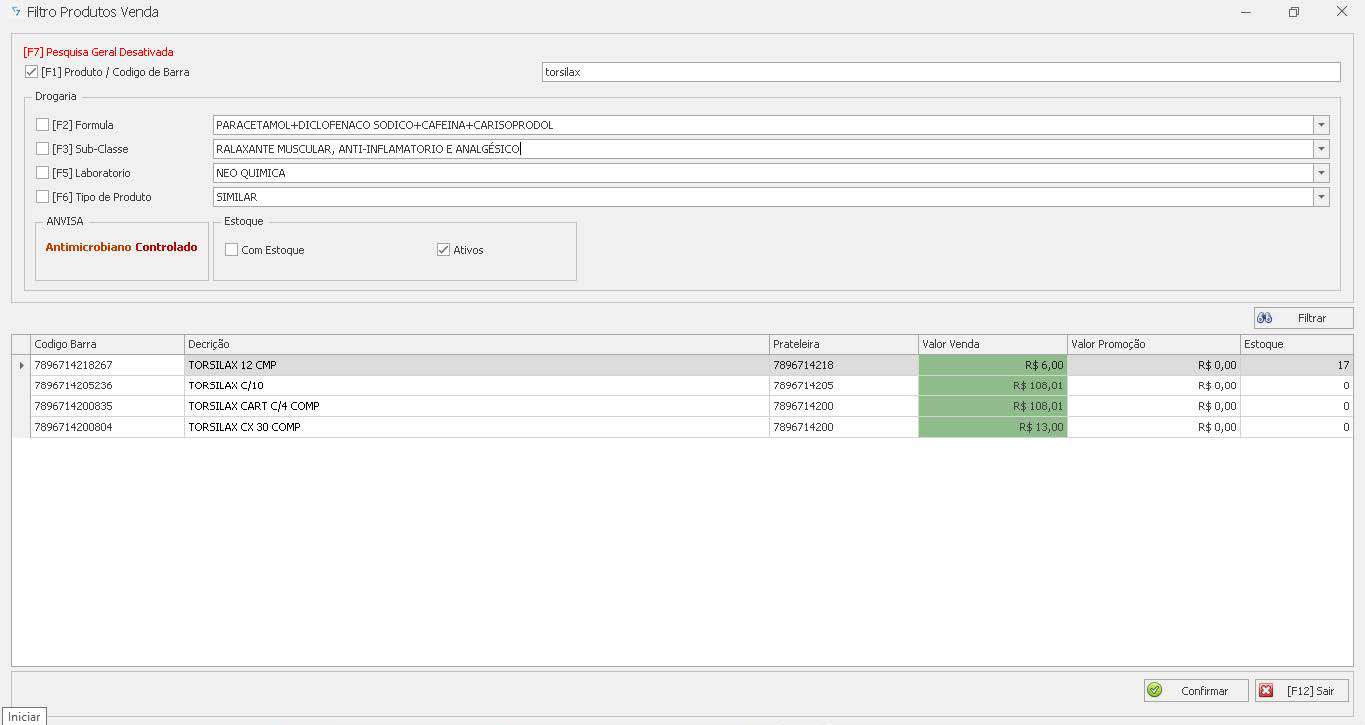Click the green check icon on Confirmar
The height and width of the screenshot is (725, 1365).
(1155, 691)
